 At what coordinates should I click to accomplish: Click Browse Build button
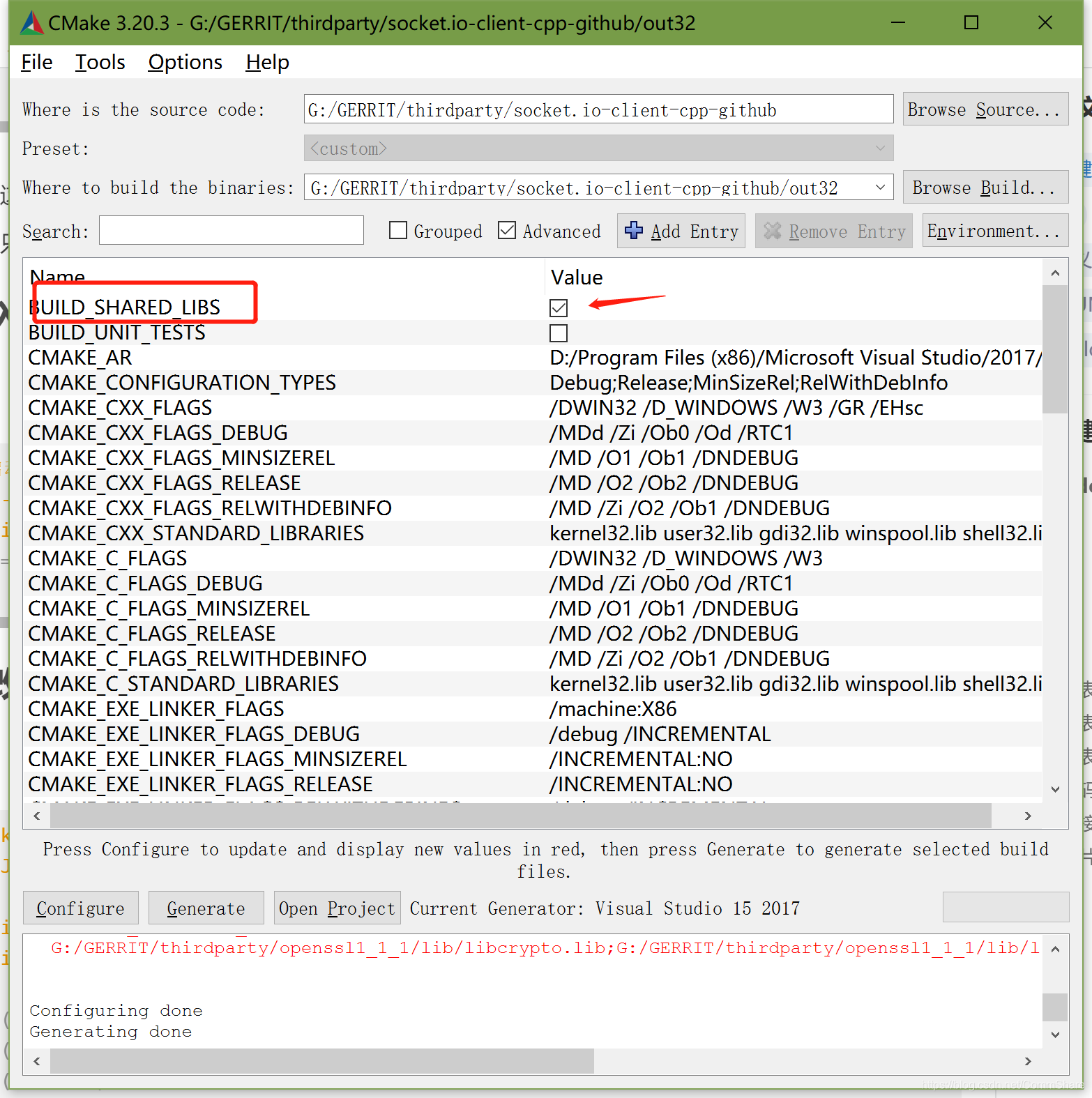[985, 188]
